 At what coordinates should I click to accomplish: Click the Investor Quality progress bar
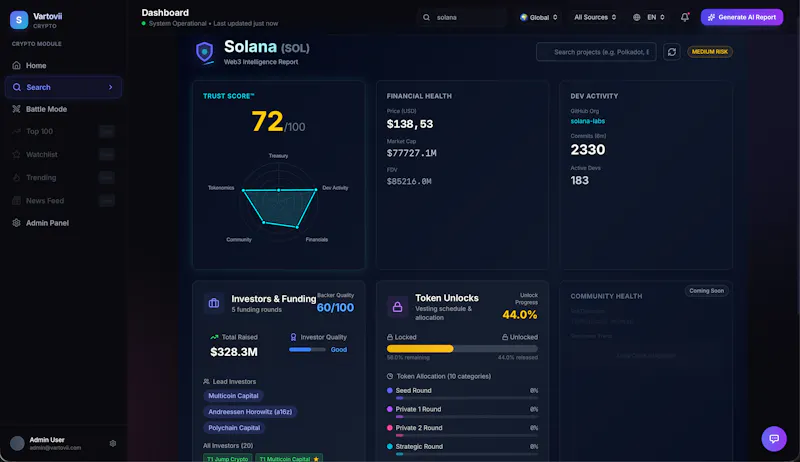(x=307, y=350)
